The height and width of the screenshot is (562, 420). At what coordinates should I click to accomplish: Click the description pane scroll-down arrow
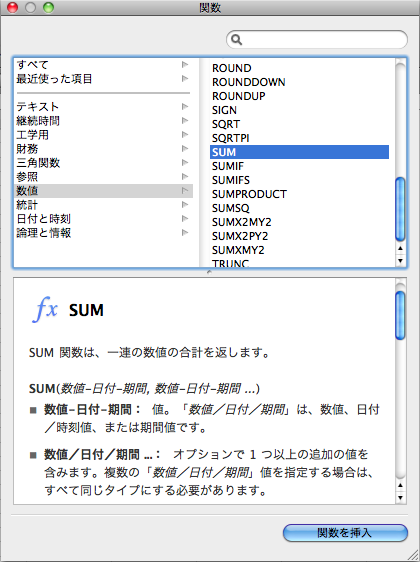400,498
